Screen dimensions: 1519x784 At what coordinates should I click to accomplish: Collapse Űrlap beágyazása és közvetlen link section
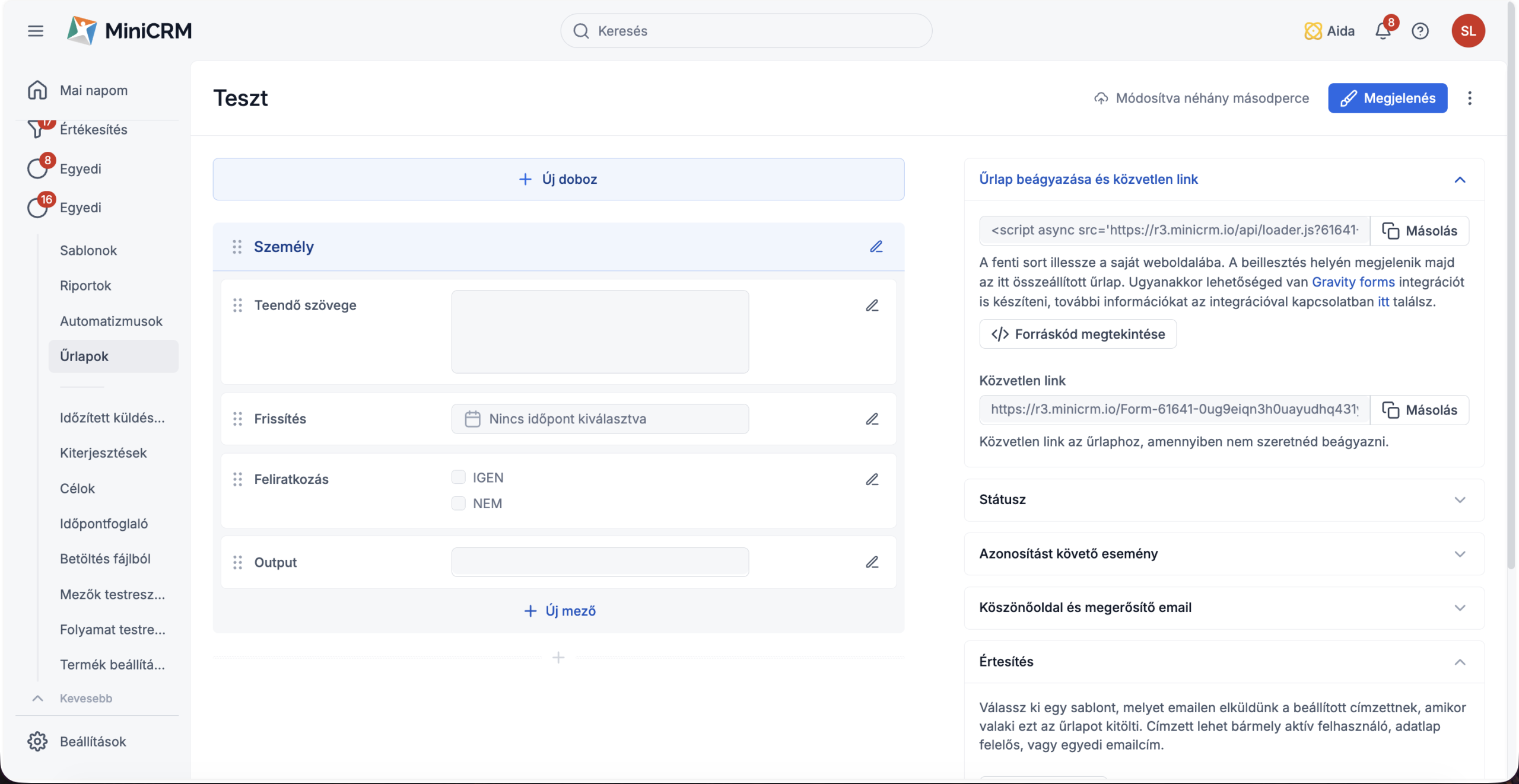click(1460, 180)
